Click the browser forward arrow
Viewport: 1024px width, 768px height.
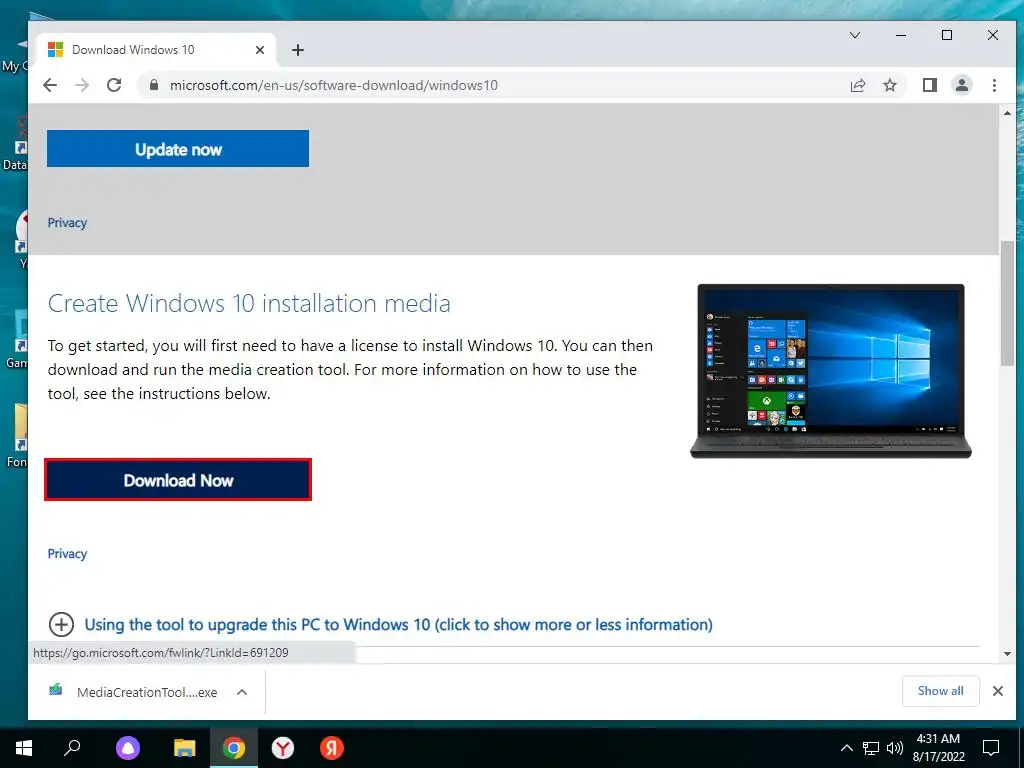(x=82, y=85)
